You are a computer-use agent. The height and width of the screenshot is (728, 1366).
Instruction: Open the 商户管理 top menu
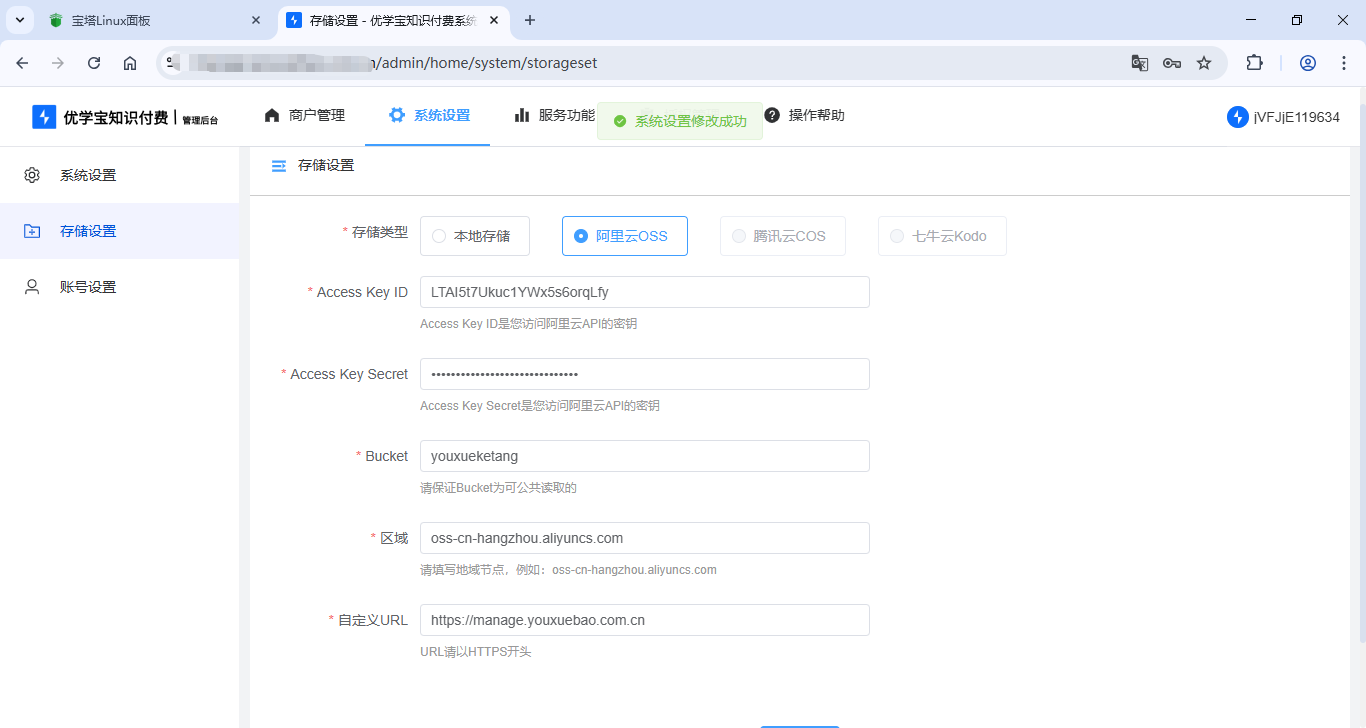coord(305,115)
